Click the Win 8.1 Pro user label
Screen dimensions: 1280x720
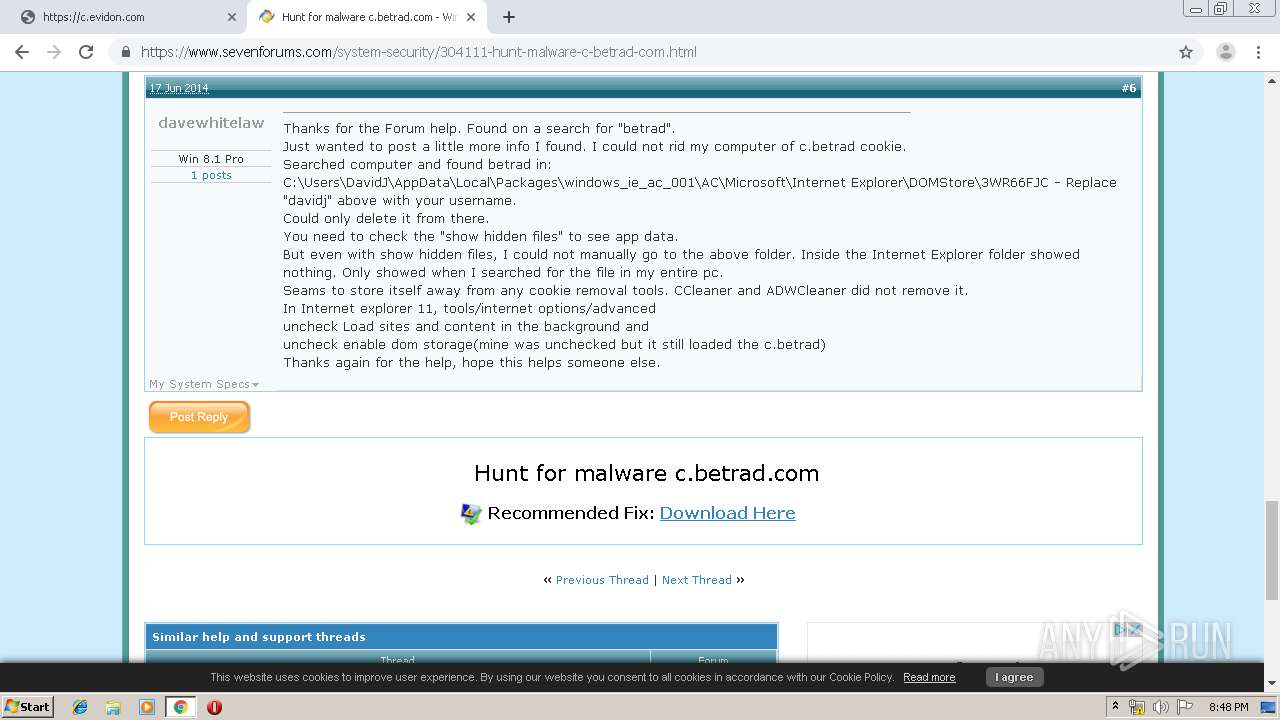[211, 159]
